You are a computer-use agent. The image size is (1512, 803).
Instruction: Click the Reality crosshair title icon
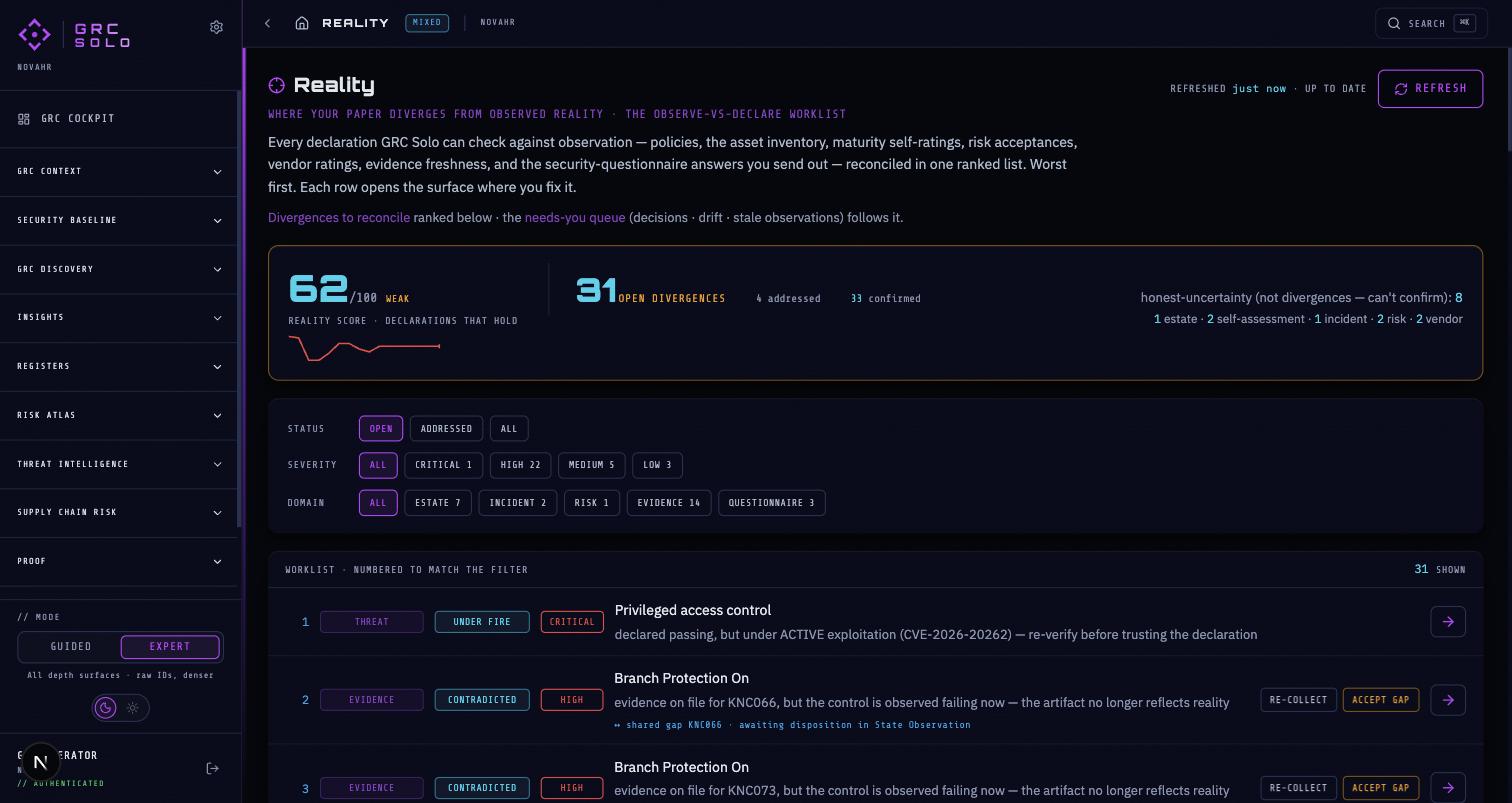(277, 86)
